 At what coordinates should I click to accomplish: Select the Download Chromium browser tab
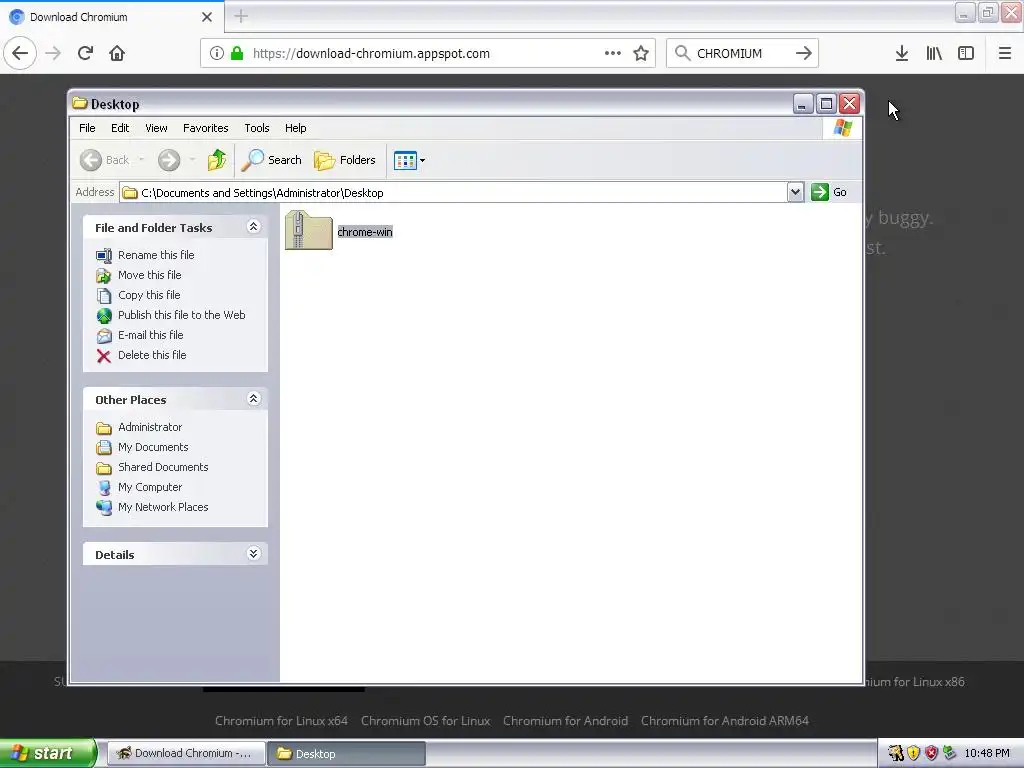[x=111, y=16]
